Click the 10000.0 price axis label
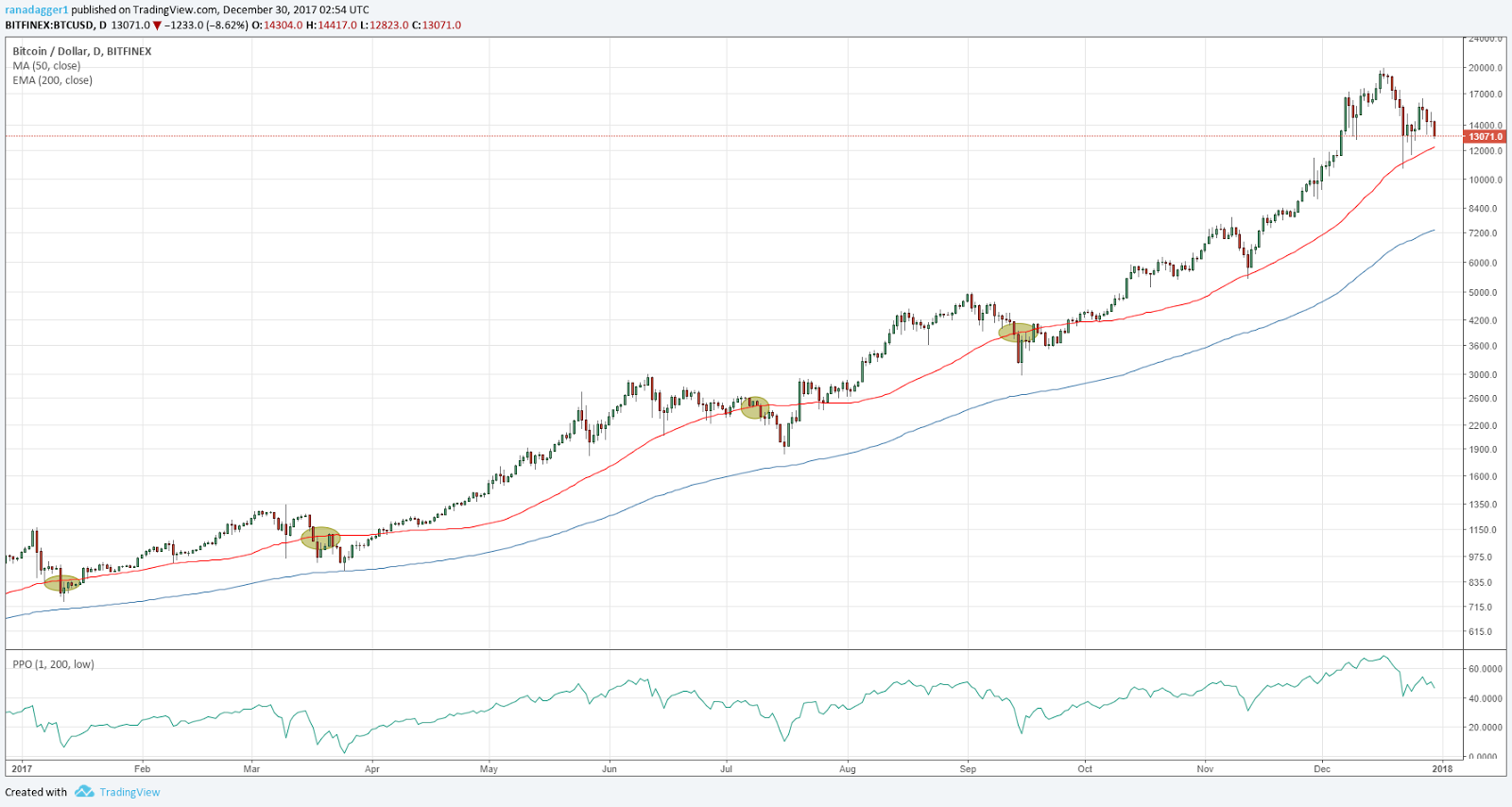 [x=1485, y=180]
